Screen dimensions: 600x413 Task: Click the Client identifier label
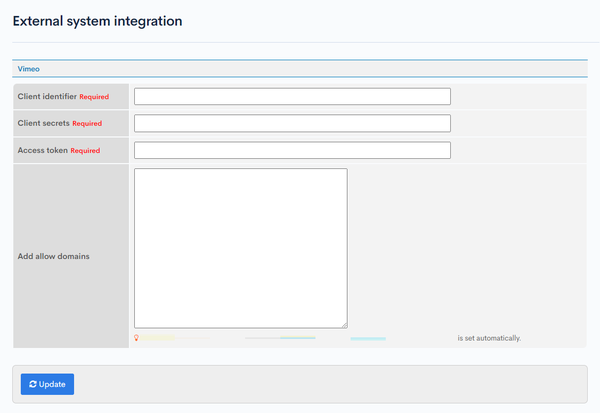click(47, 96)
